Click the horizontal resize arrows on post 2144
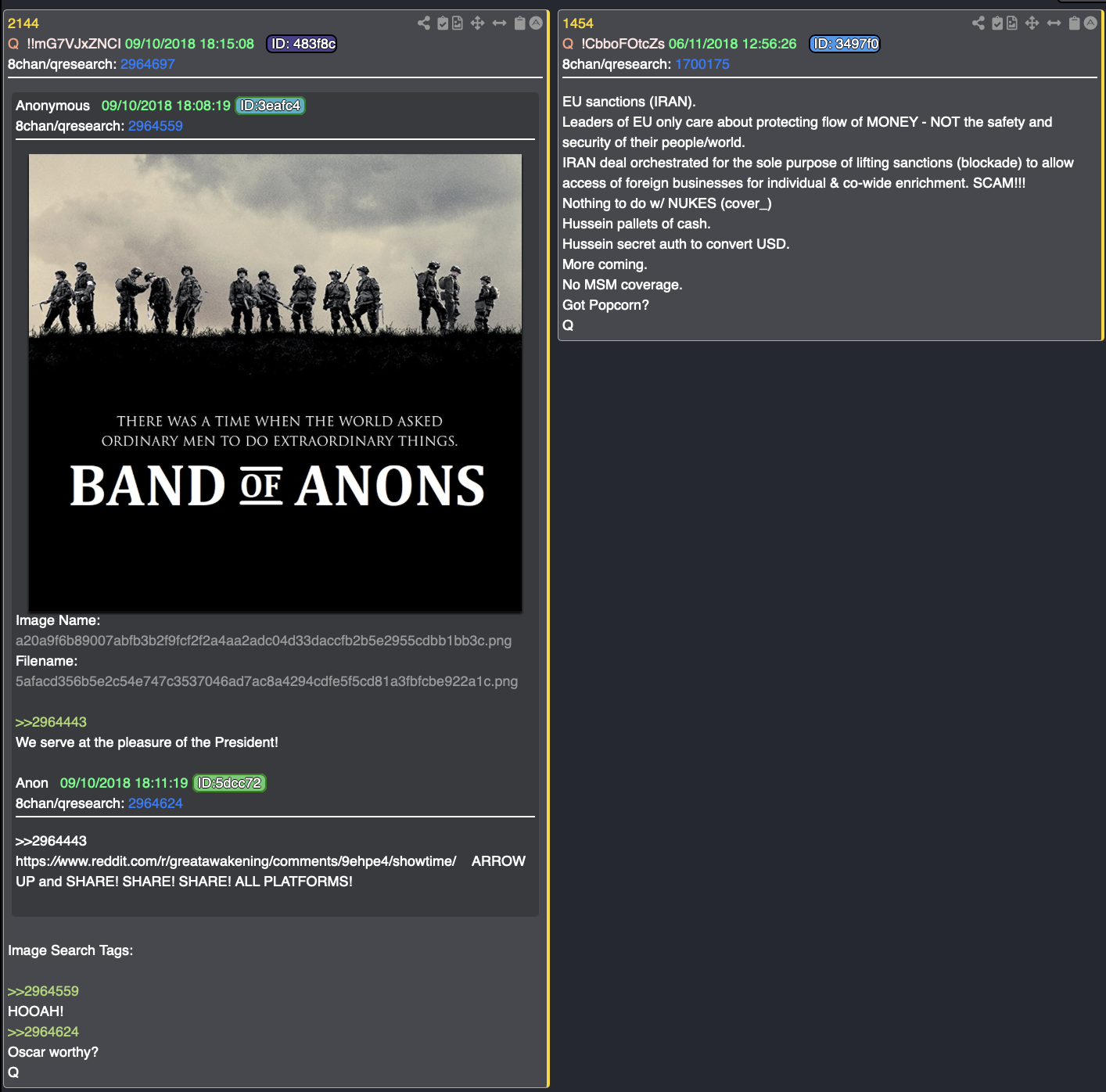1106x1092 pixels. point(499,23)
